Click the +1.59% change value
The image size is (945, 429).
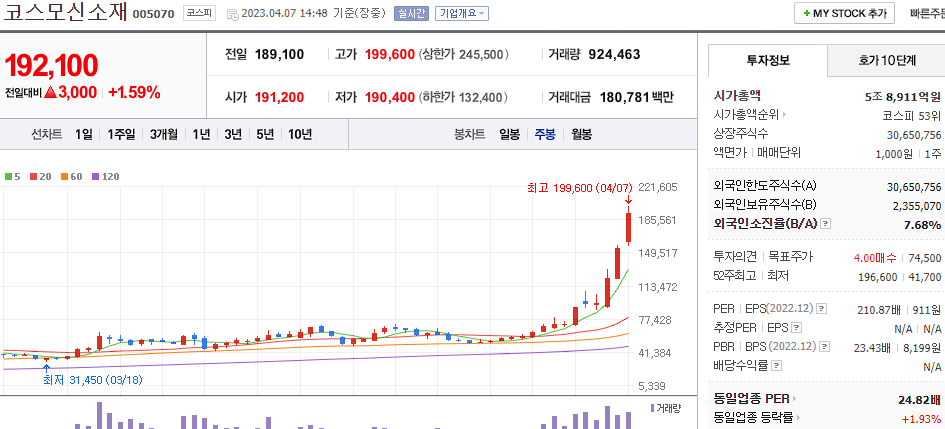pyautogui.click(x=134, y=93)
